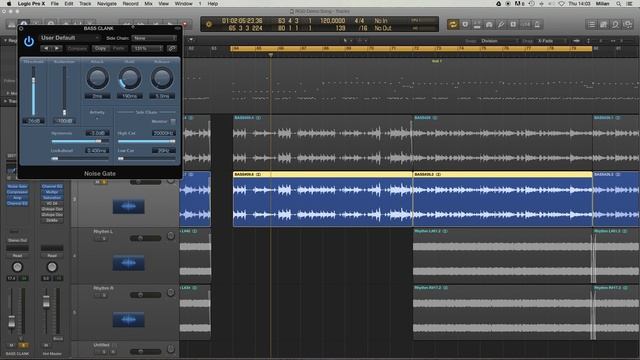The width and height of the screenshot is (640, 360).
Task: Click the BASS CLANK pan knob
Action: pos(17,267)
